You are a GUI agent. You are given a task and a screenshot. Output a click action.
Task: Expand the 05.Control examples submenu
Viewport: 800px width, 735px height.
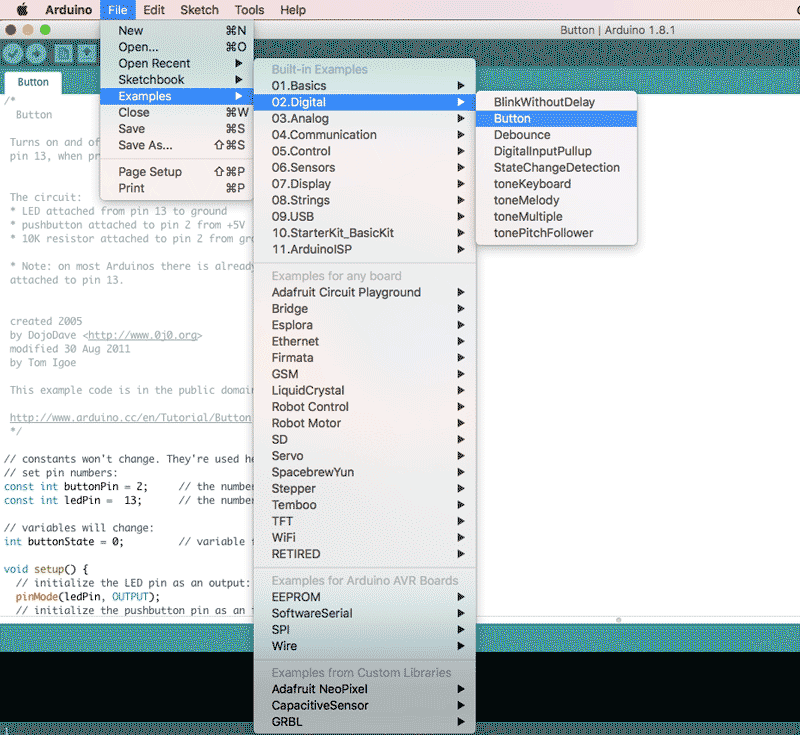click(x=365, y=151)
